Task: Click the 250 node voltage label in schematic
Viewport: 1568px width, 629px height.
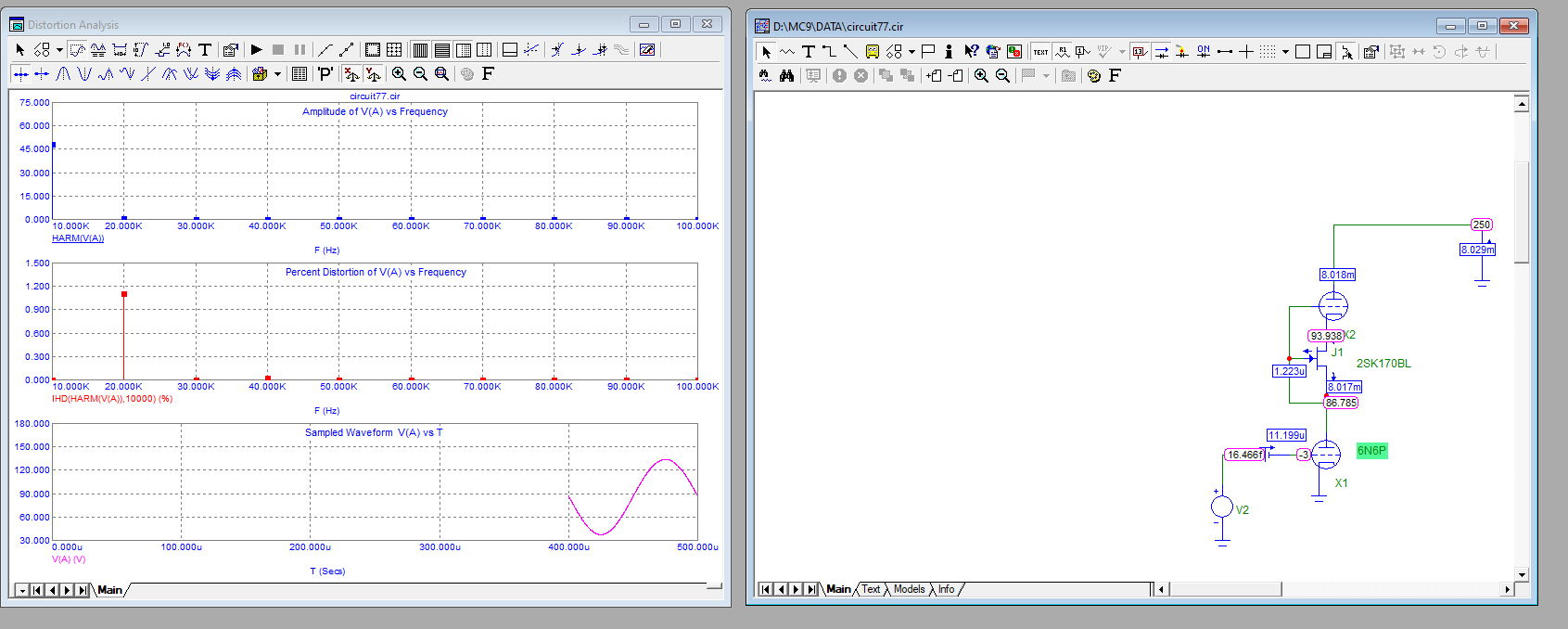Action: pos(1482,225)
